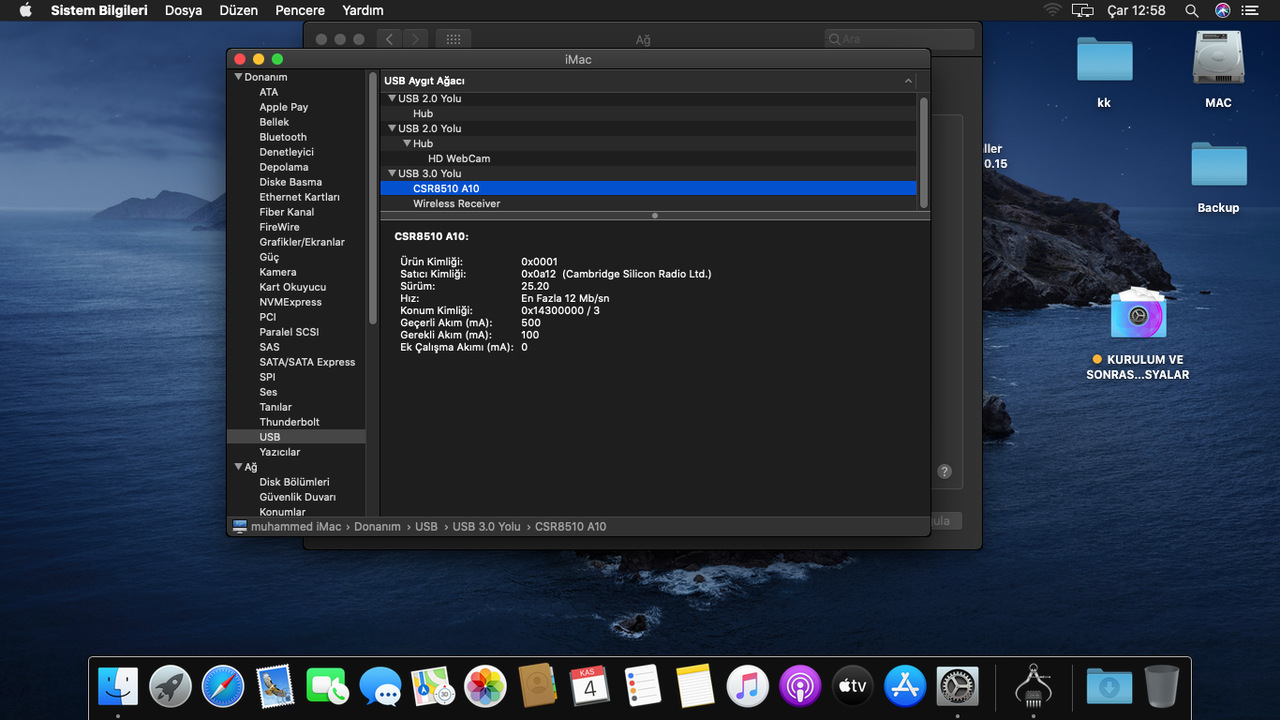
Task: Select HD WebCam device entry
Action: [x=459, y=159]
